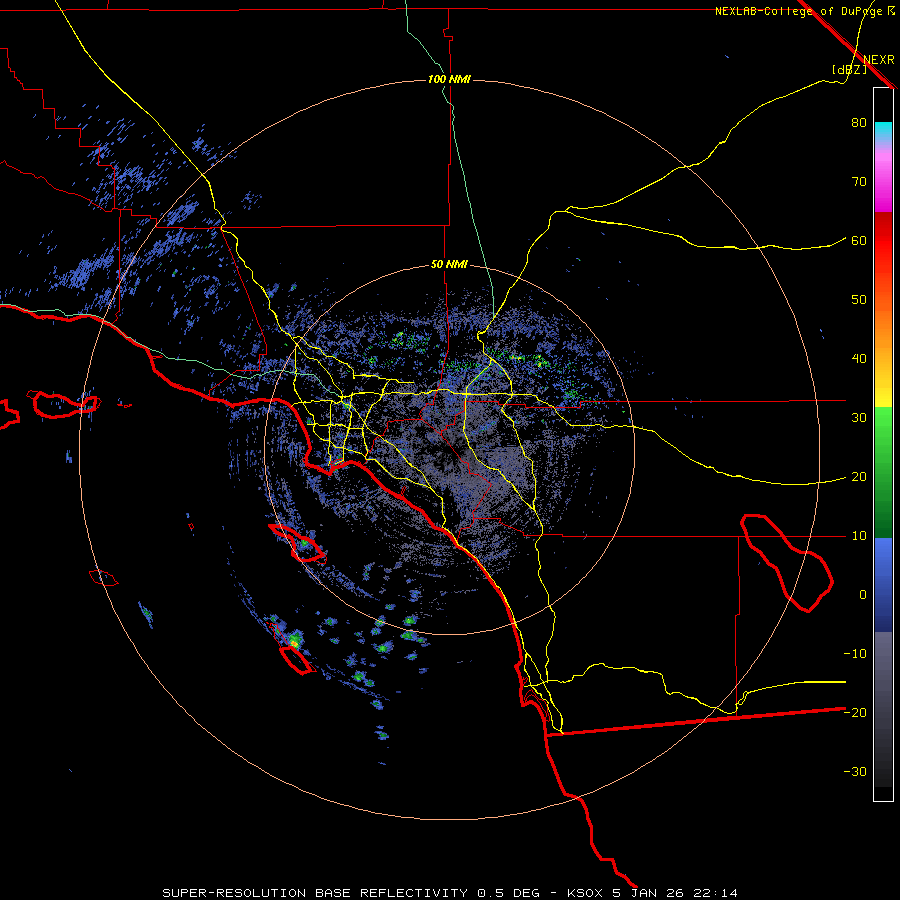Click the 40 value on the dBZ scale
900x900 pixels.
pos(859,359)
